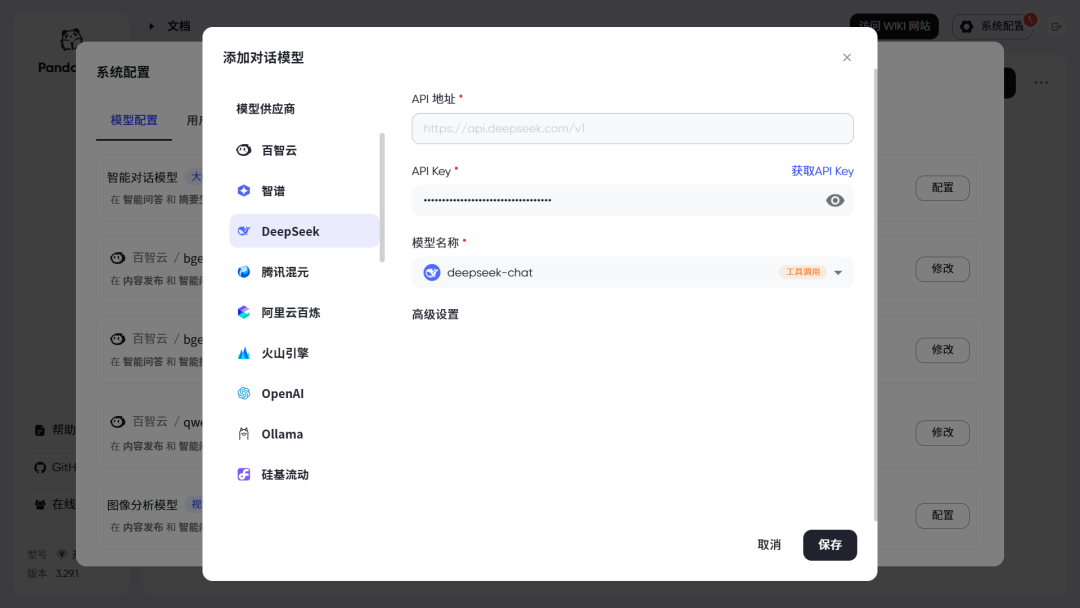The width and height of the screenshot is (1080, 608).
Task: Click the 系统配置 panel title
Action: point(123,72)
